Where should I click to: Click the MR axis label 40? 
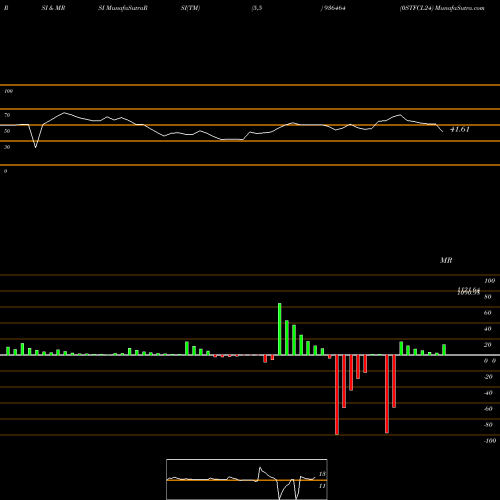point(488,329)
